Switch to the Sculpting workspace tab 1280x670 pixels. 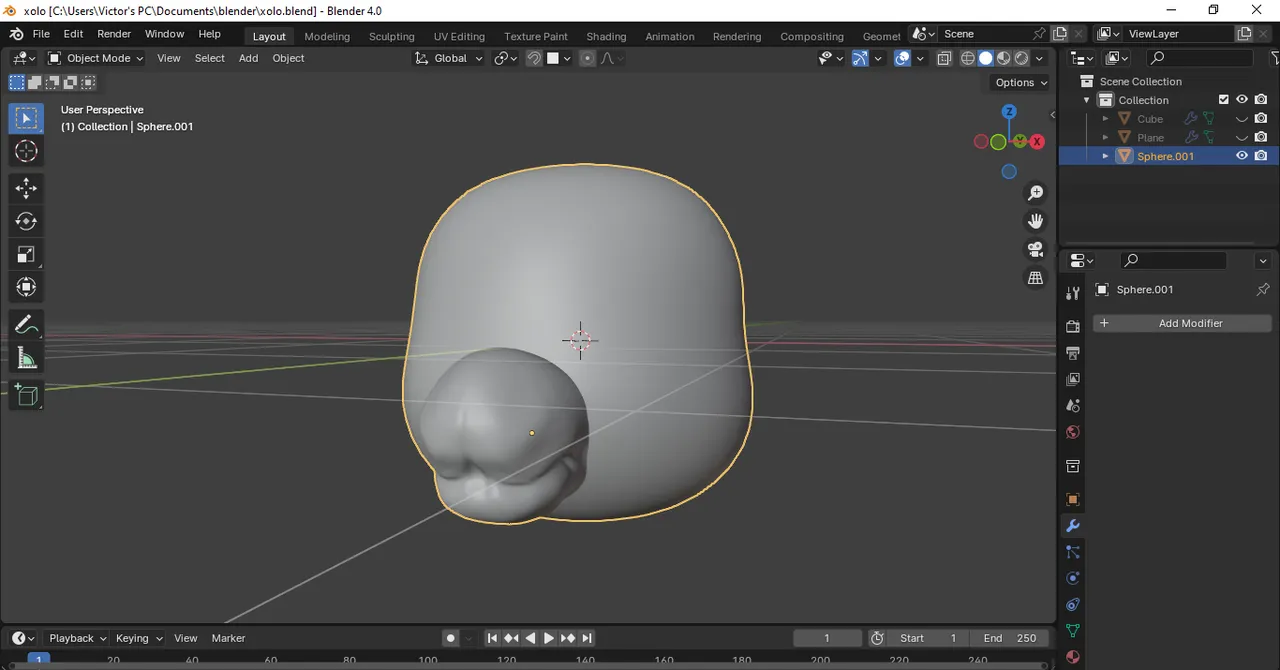click(x=392, y=36)
